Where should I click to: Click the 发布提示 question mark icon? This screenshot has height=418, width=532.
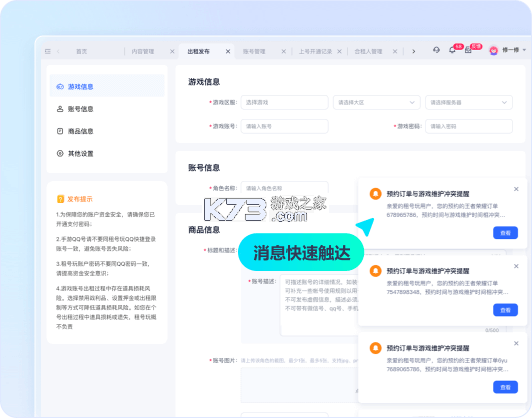coord(60,199)
